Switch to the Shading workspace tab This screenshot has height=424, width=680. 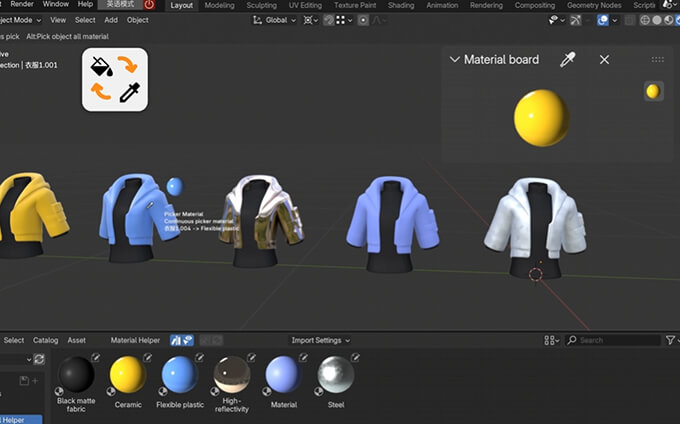click(400, 5)
